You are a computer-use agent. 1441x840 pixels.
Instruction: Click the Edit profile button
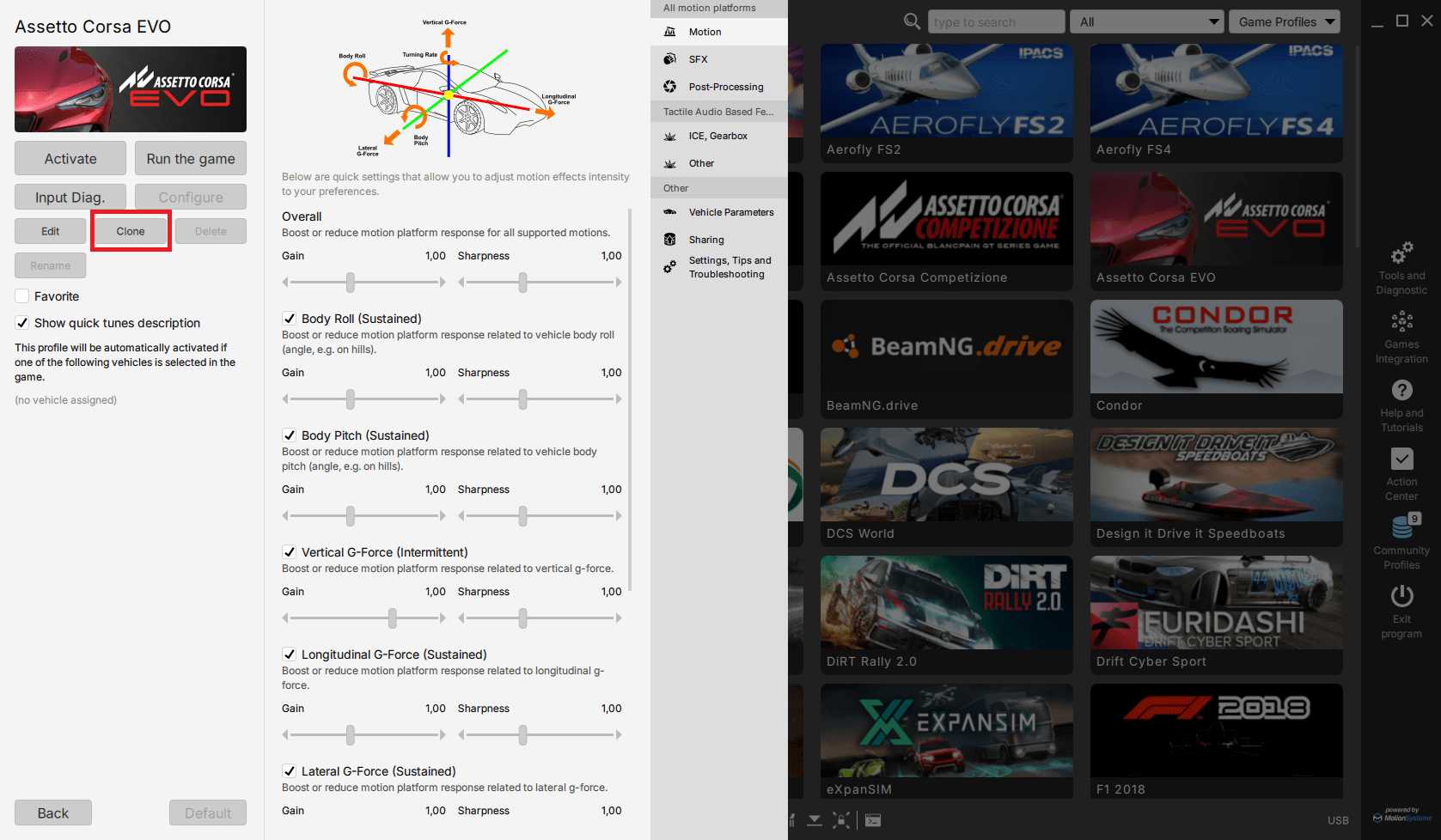(51, 231)
